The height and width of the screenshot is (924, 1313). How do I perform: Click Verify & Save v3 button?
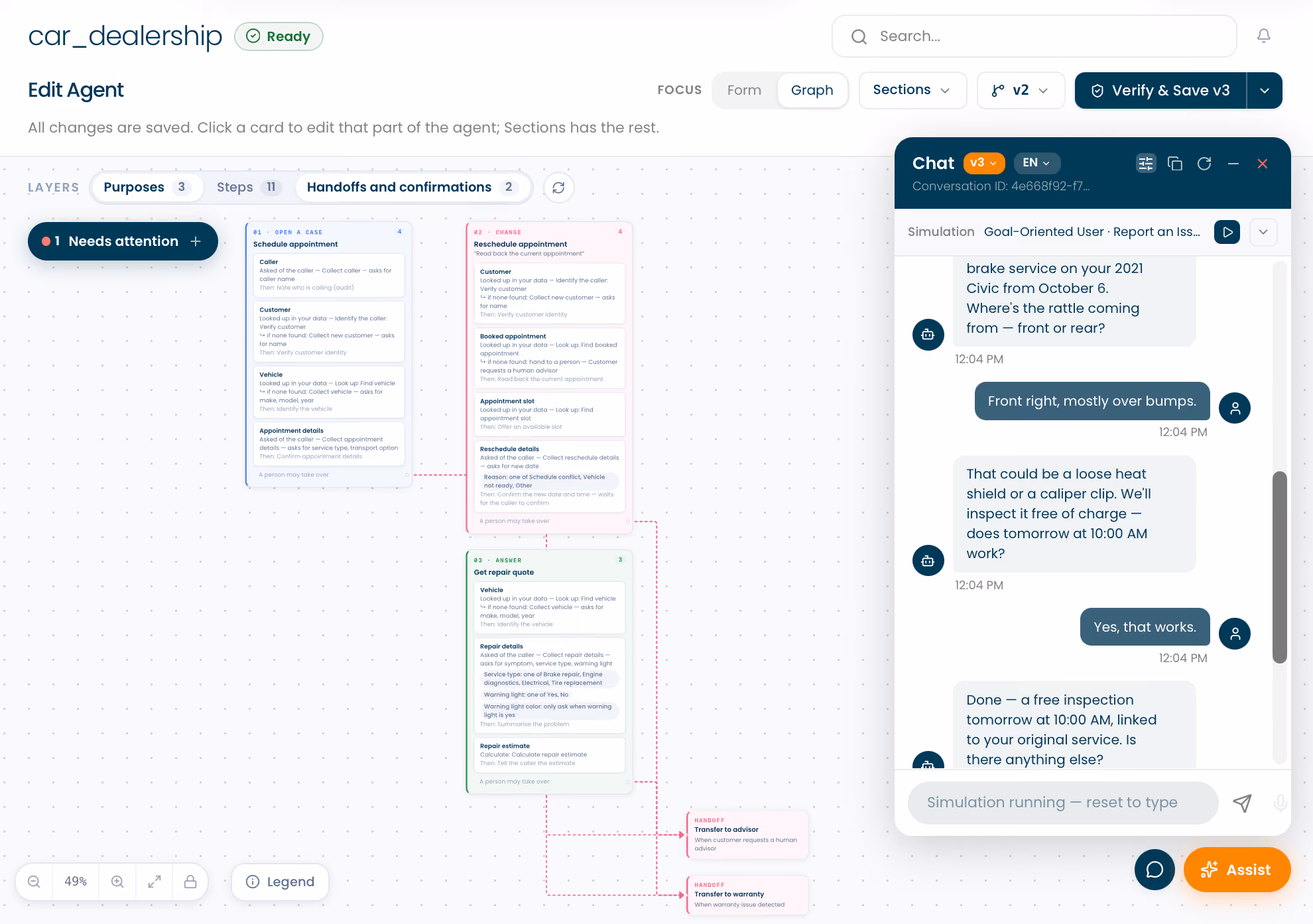(x=1160, y=90)
